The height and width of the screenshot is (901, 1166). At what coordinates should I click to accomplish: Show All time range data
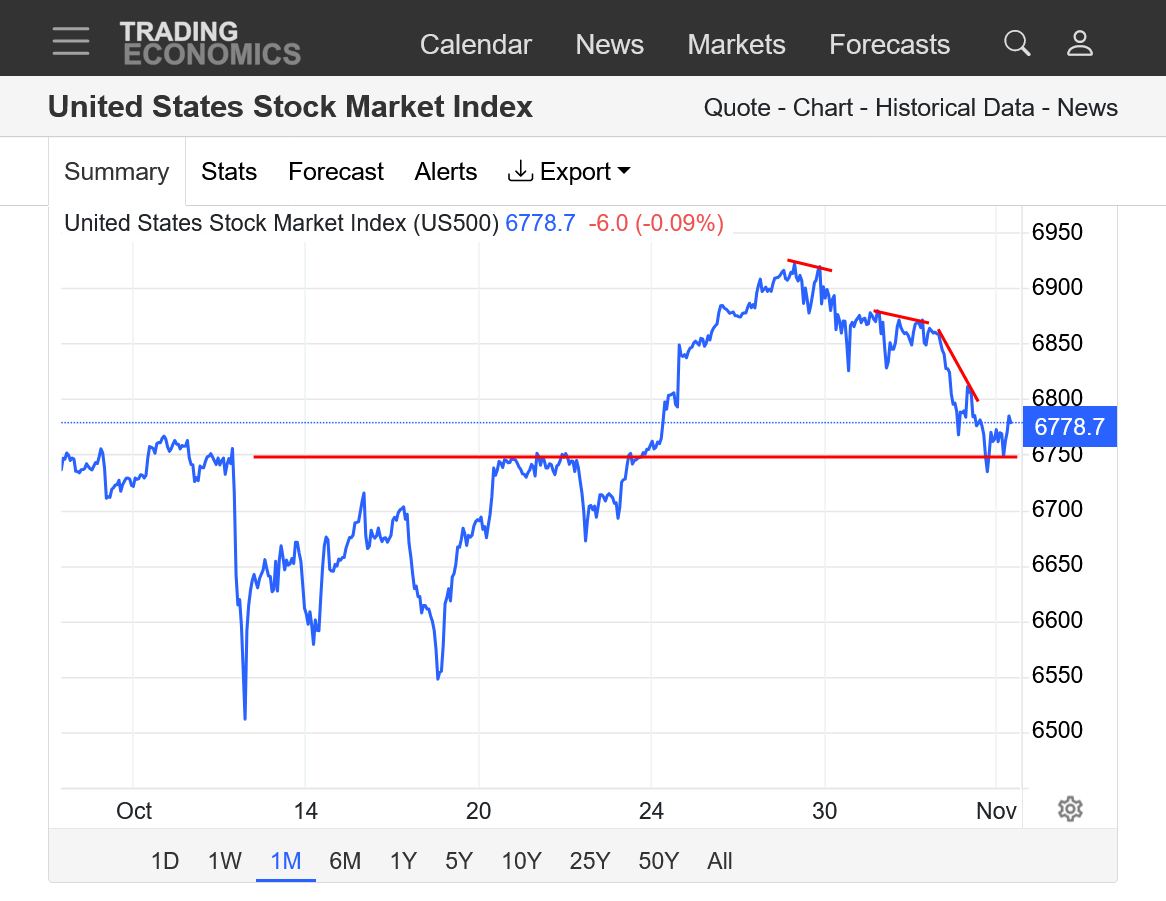(720, 861)
